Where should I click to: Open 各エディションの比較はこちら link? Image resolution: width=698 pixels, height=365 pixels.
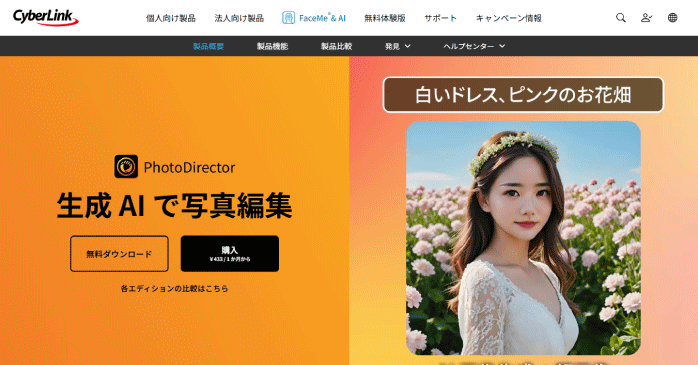(x=174, y=288)
